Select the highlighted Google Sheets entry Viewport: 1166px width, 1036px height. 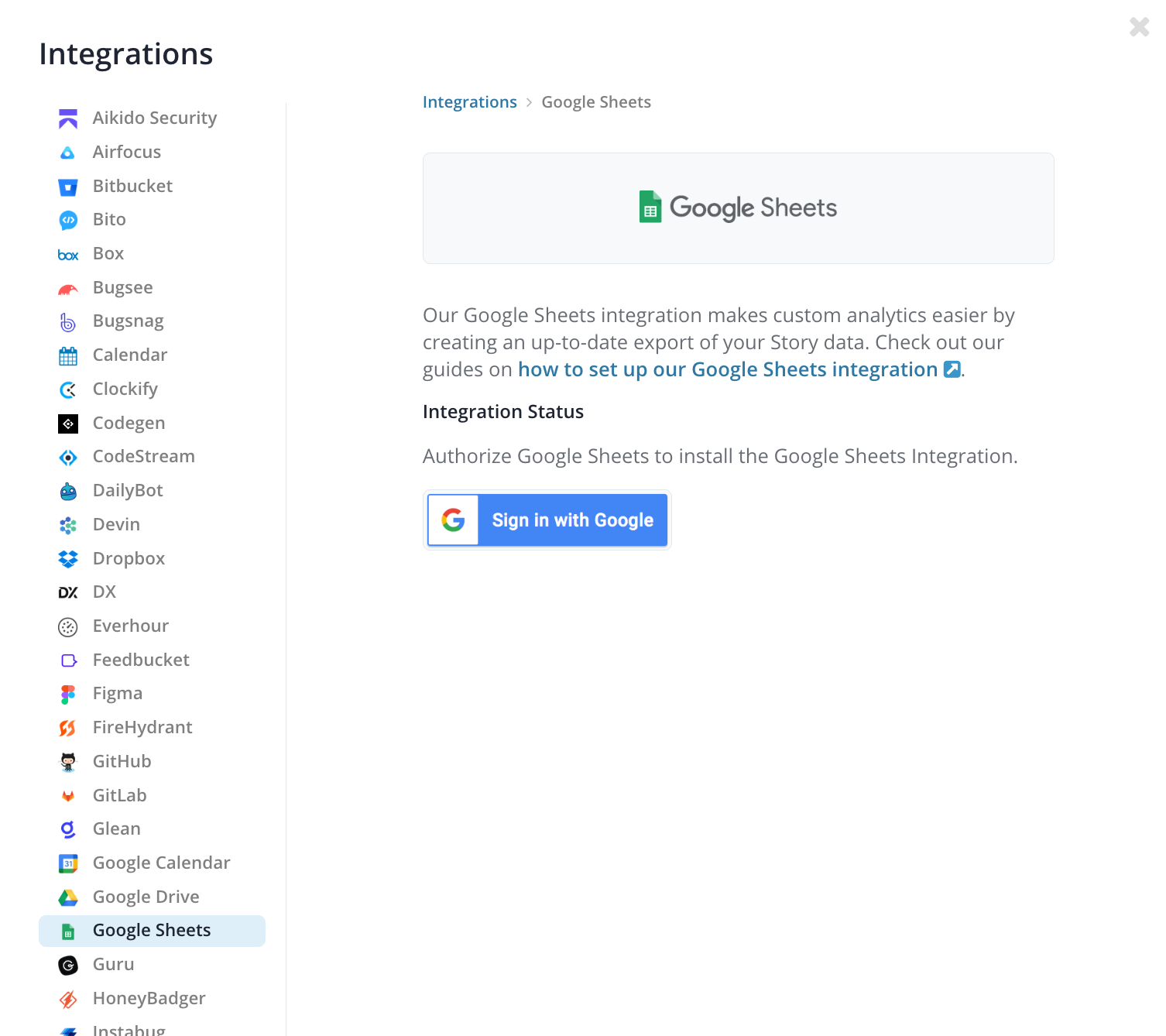[152, 931]
